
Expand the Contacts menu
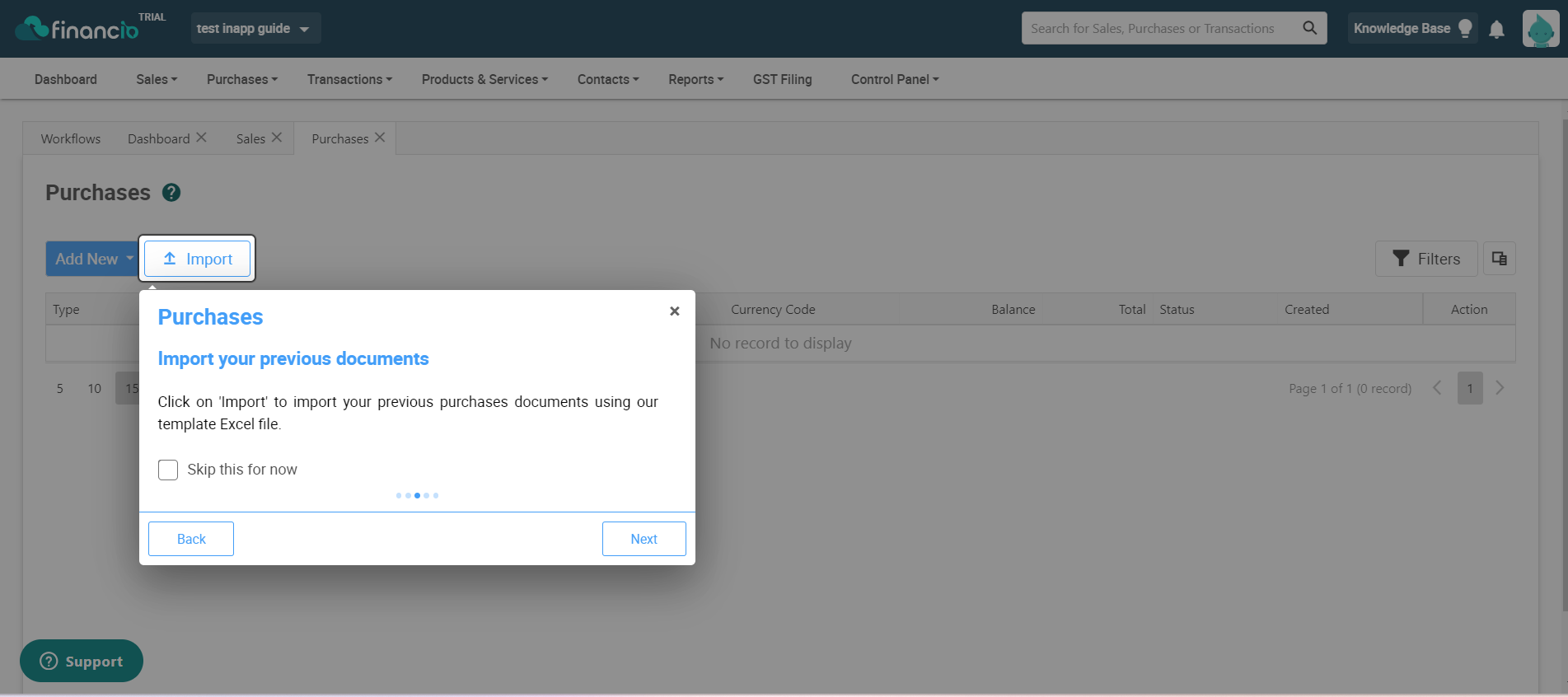pos(608,79)
